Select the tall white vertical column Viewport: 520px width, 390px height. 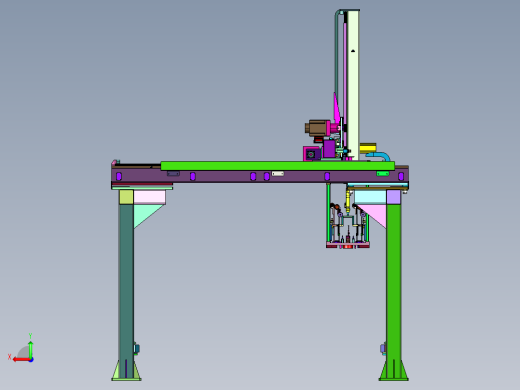353,85
